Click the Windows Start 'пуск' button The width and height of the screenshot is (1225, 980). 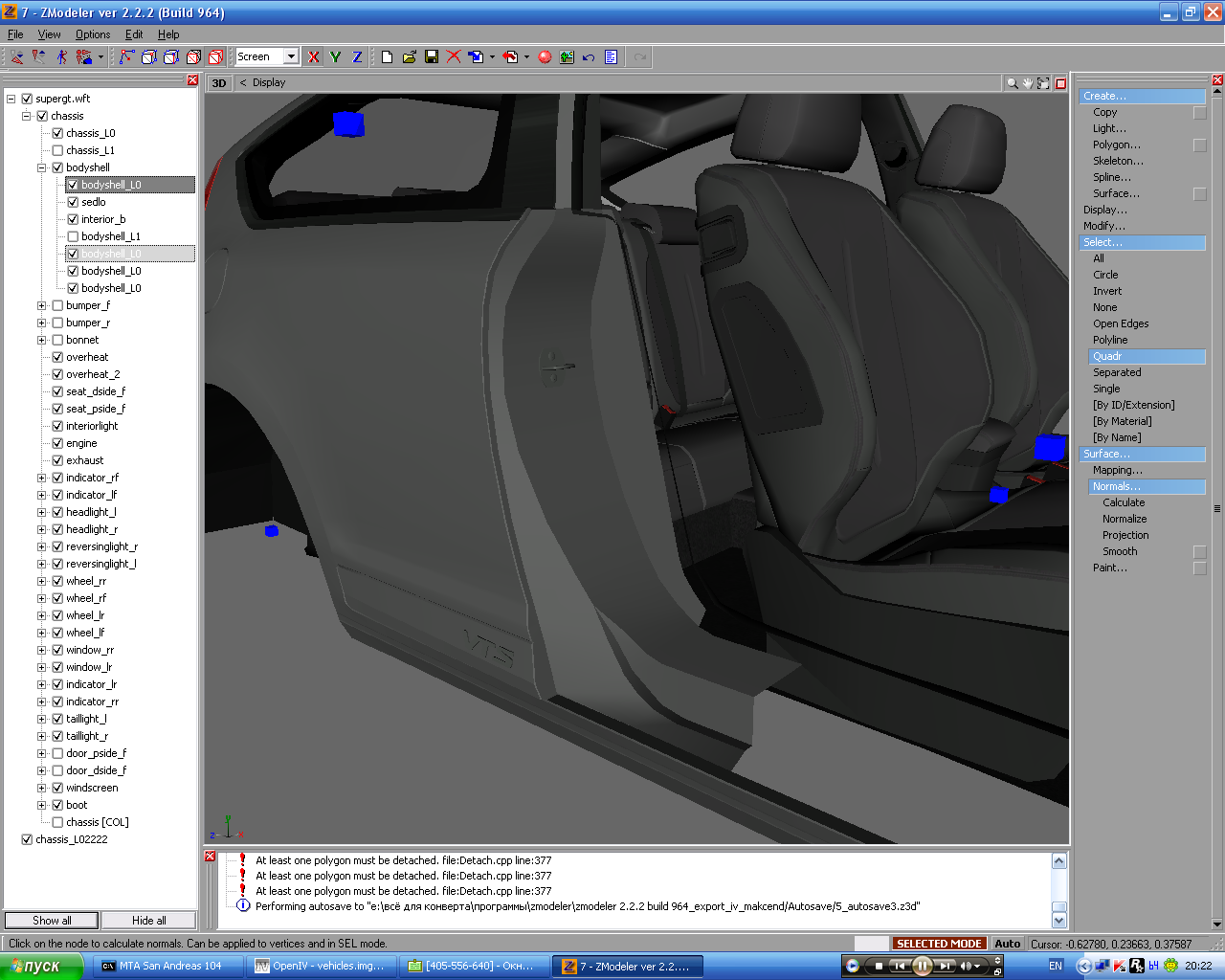pyautogui.click(x=36, y=967)
